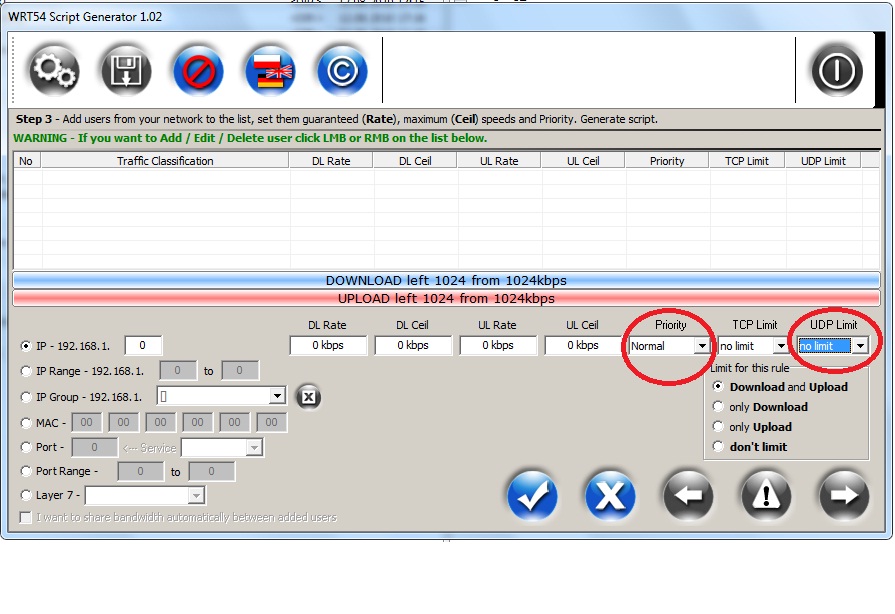The image size is (895, 614).
Task: Click the UL Rate column header in list
Action: point(499,161)
